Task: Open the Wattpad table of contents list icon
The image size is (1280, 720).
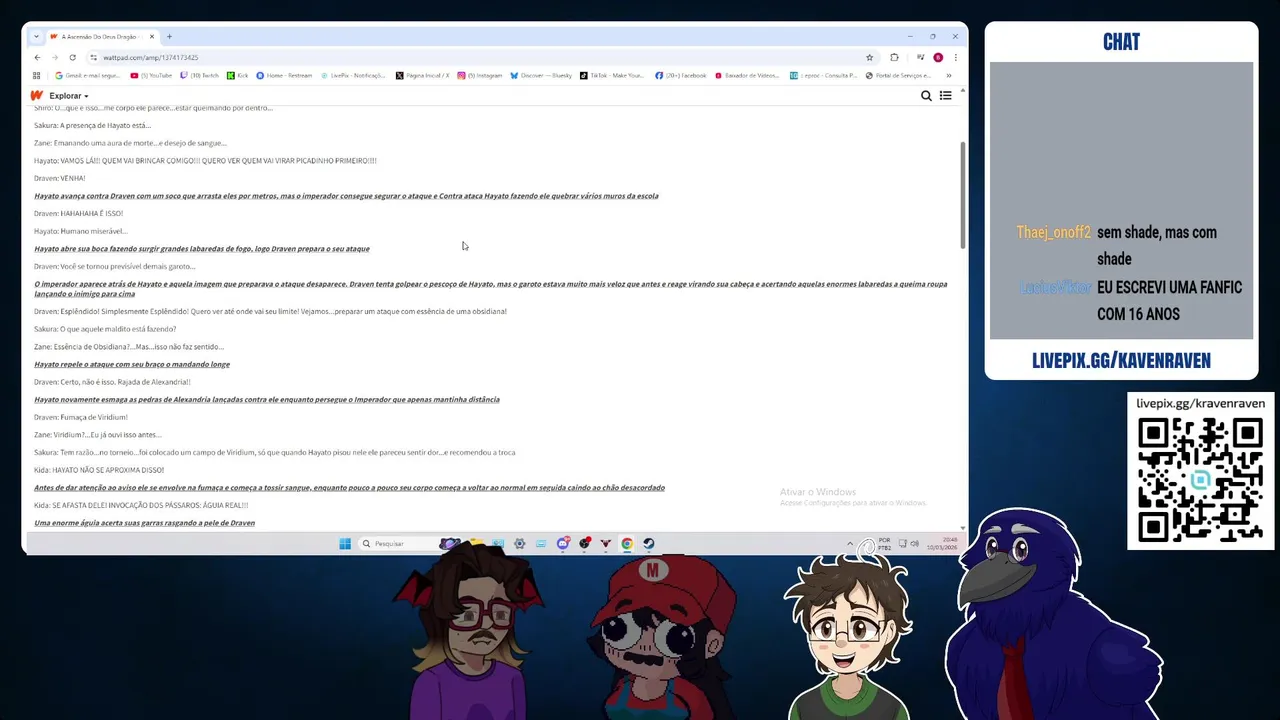Action: pos(945,96)
